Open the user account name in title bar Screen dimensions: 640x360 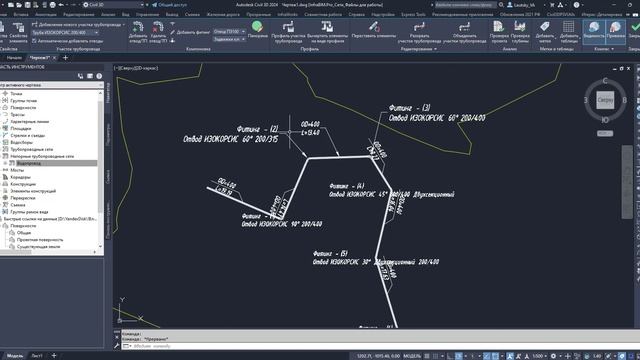click(524, 5)
